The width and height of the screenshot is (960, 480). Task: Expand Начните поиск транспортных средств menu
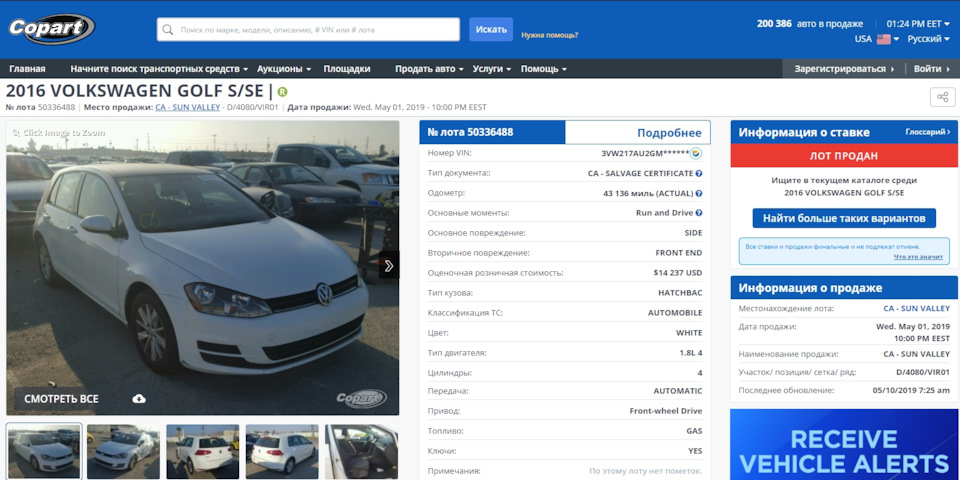159,69
